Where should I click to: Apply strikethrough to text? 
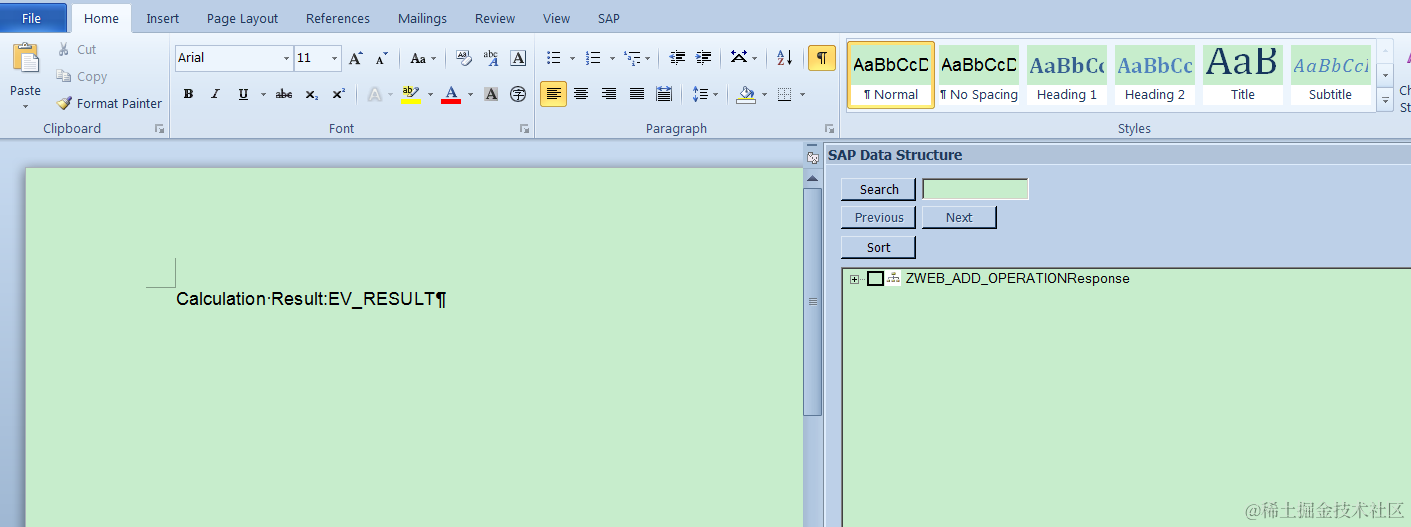(x=284, y=94)
